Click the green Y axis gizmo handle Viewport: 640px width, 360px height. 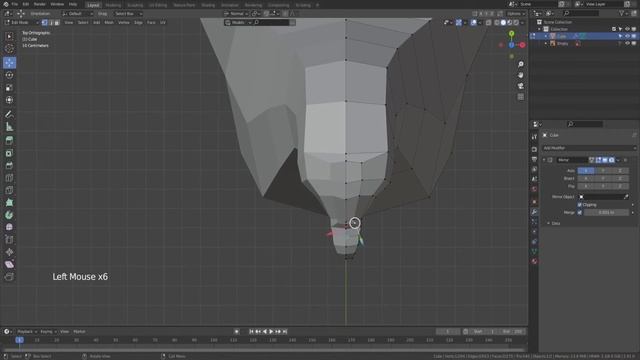[511, 34]
